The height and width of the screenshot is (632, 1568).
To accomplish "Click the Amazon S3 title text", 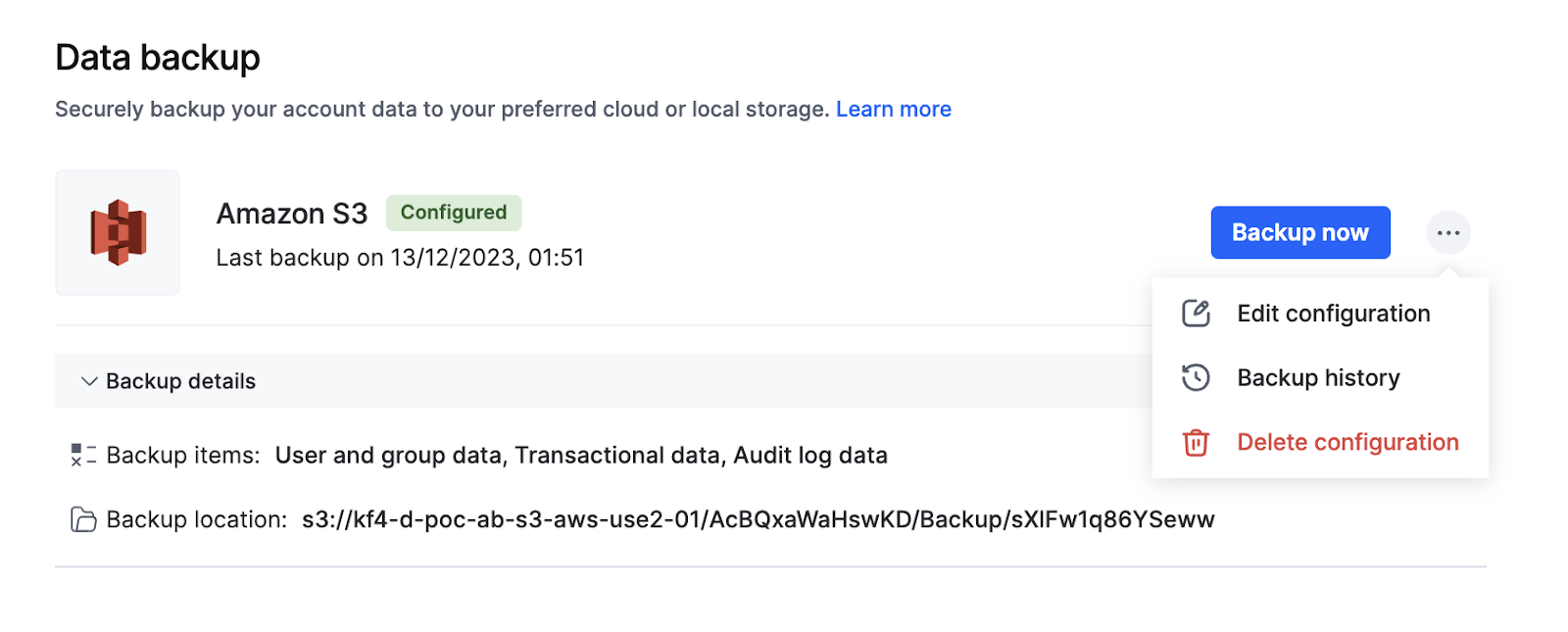I will tap(292, 214).
